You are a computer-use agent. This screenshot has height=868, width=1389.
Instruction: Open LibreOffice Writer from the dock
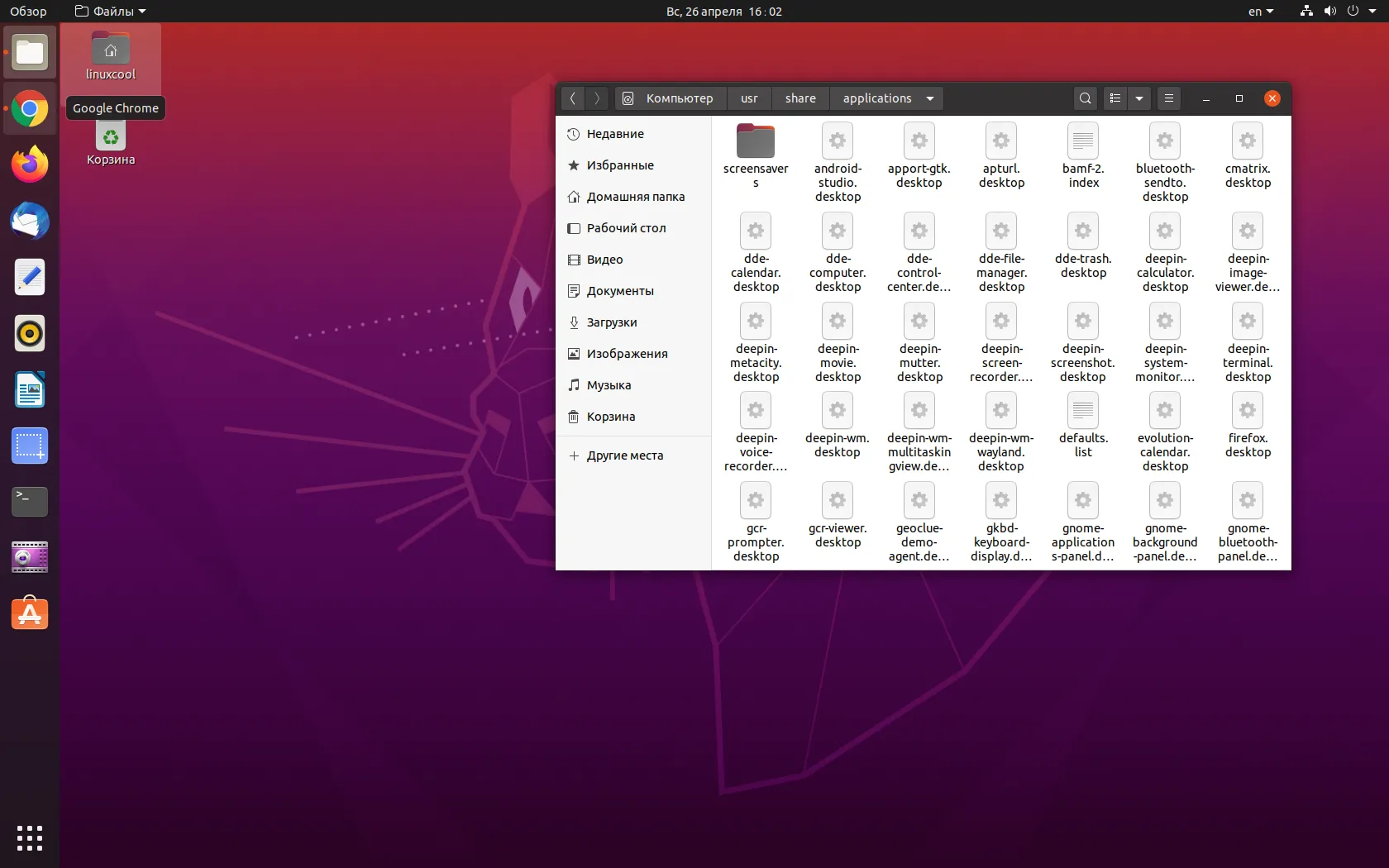coord(30,389)
